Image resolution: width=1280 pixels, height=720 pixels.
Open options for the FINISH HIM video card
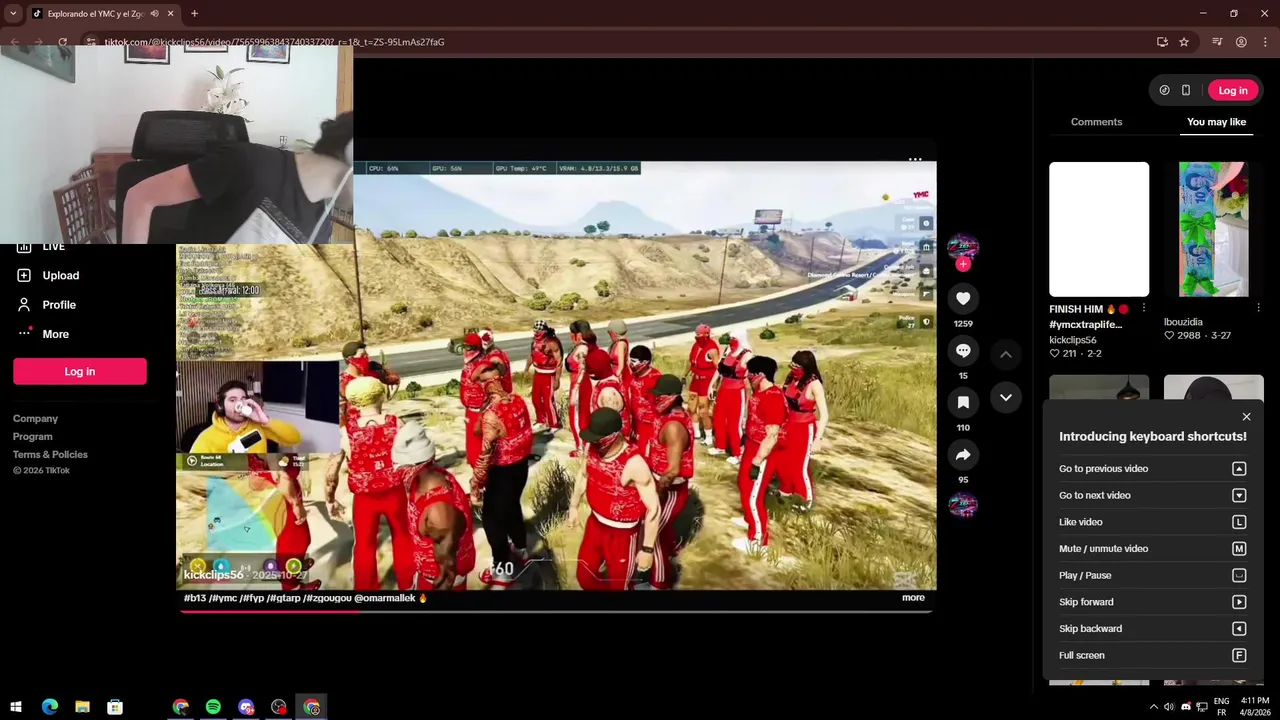1144,309
